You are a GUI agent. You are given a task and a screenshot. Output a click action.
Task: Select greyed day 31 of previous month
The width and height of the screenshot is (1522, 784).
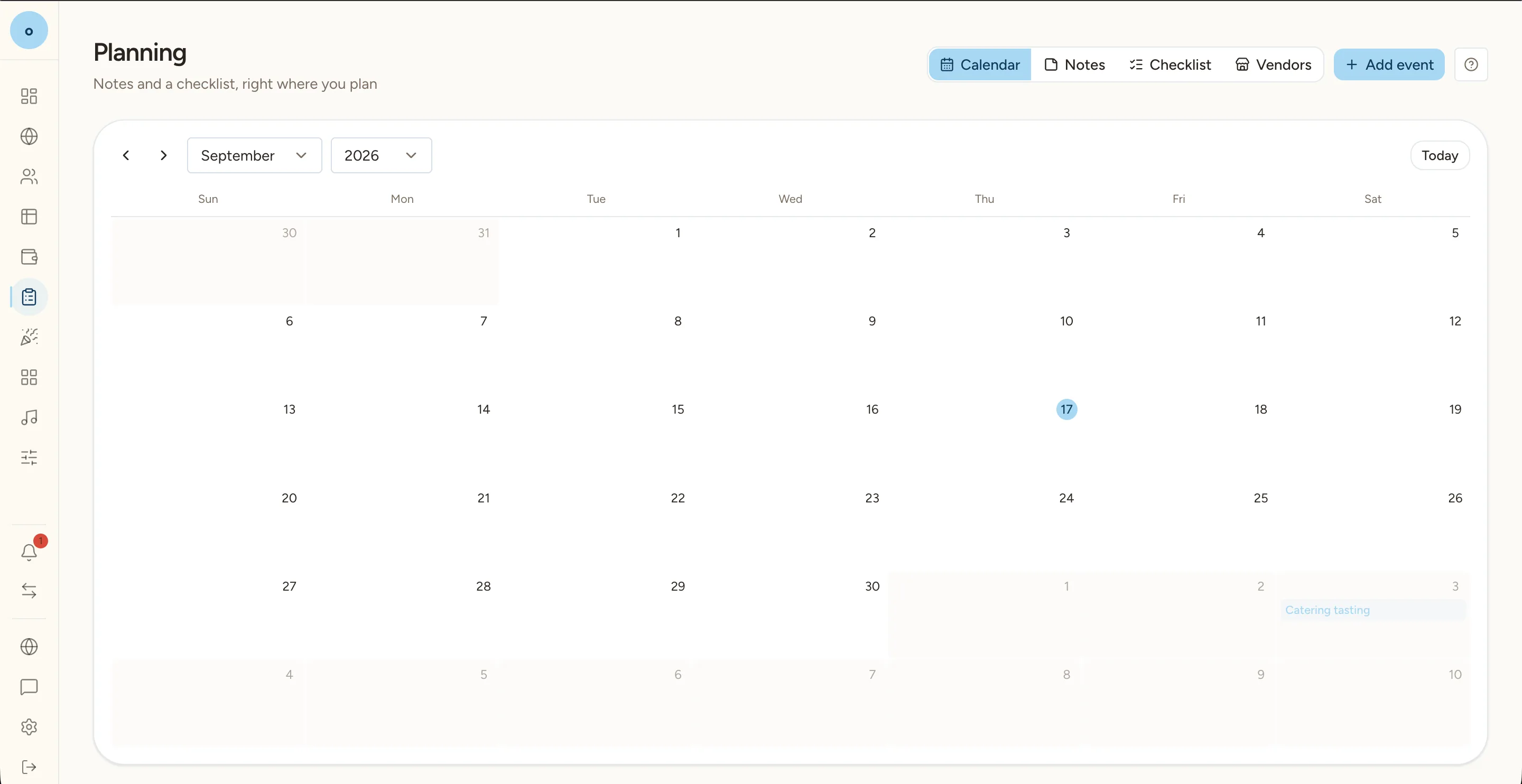(x=484, y=233)
